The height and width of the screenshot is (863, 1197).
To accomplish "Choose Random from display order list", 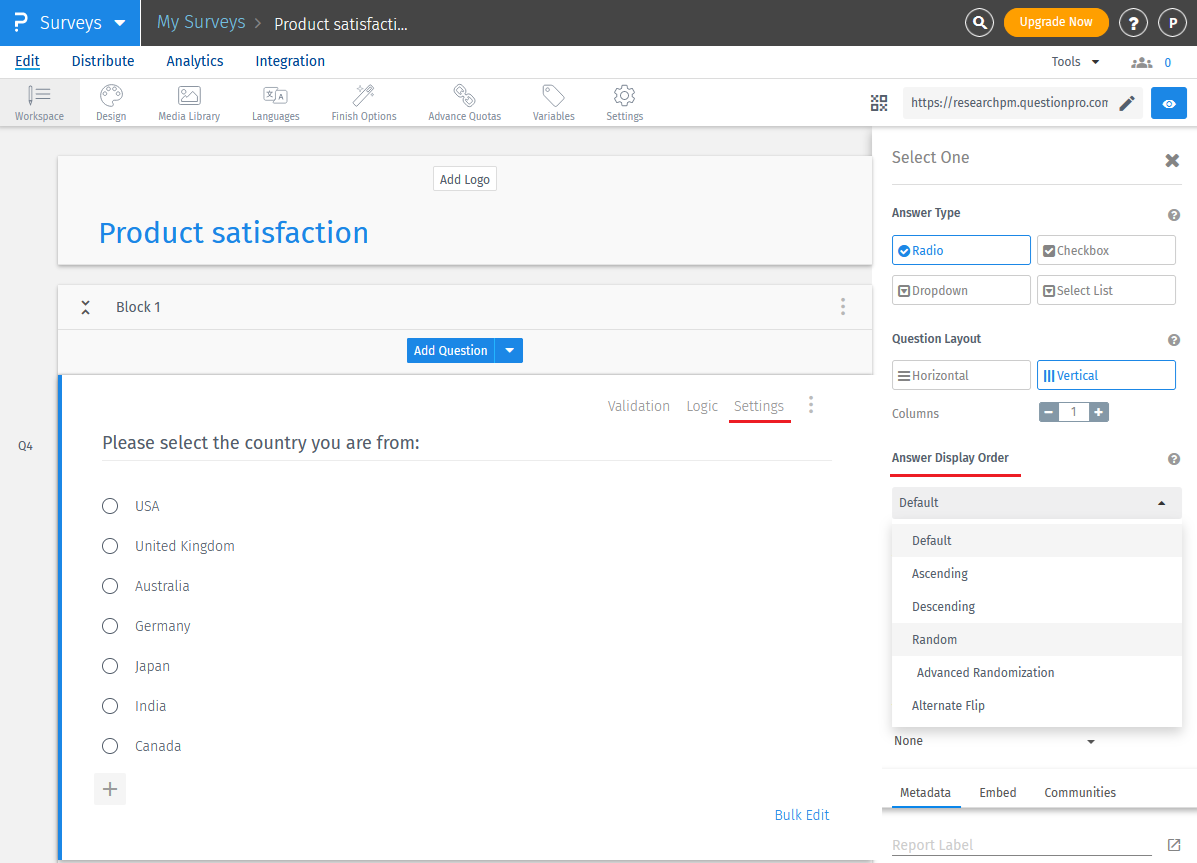I will coord(935,640).
